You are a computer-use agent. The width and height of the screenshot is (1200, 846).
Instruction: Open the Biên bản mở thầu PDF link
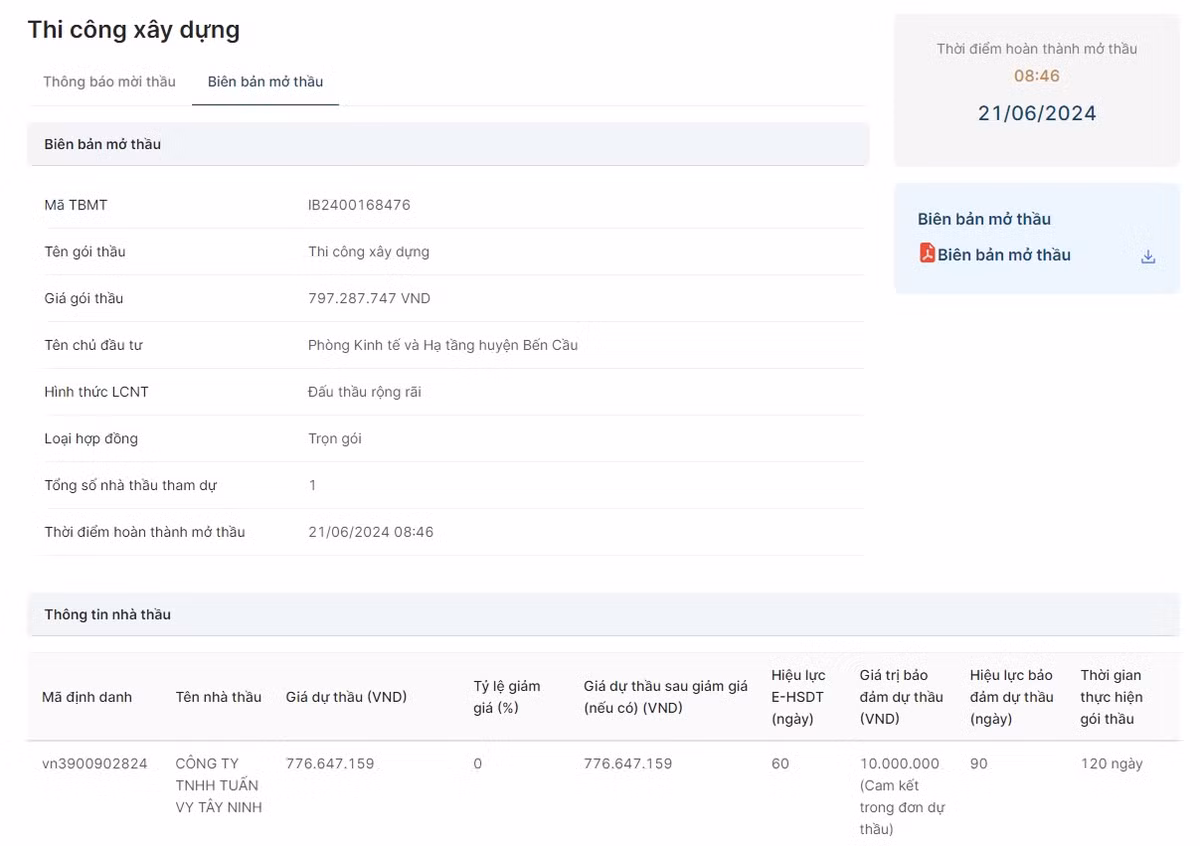coord(1003,255)
